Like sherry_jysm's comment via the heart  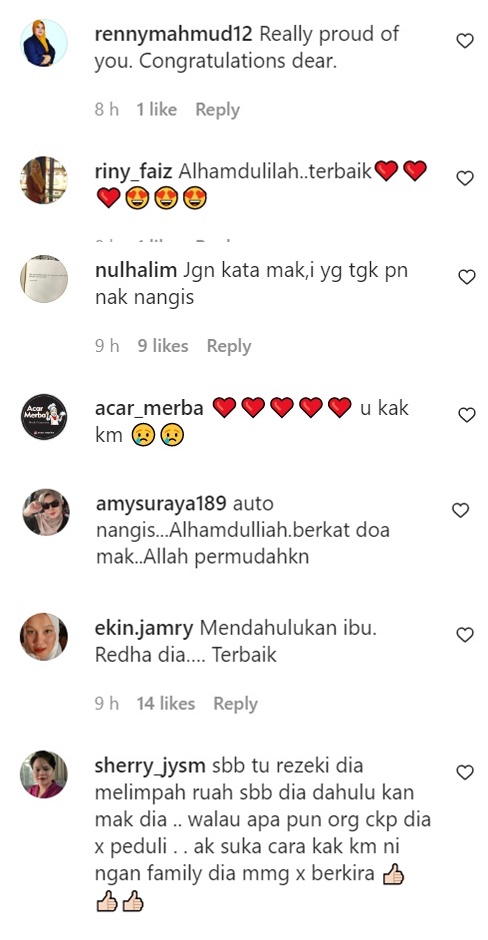465,773
